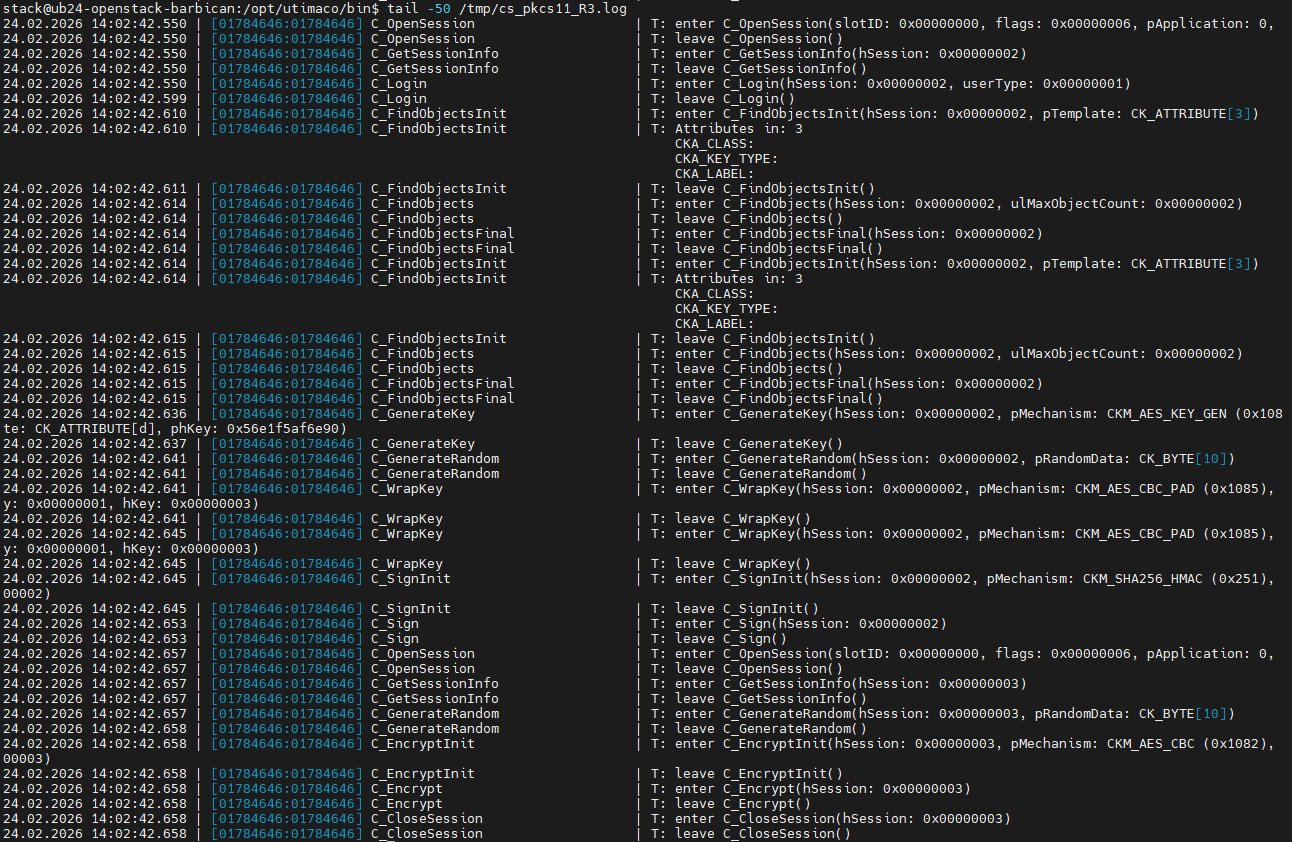
Task: Click timestamp 14:02:42.599
Action: click(x=139, y=99)
